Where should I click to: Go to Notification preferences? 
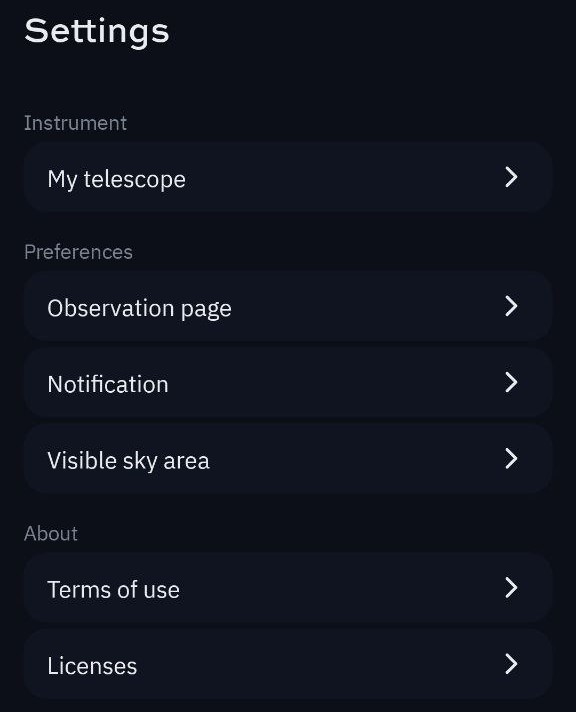click(x=288, y=382)
